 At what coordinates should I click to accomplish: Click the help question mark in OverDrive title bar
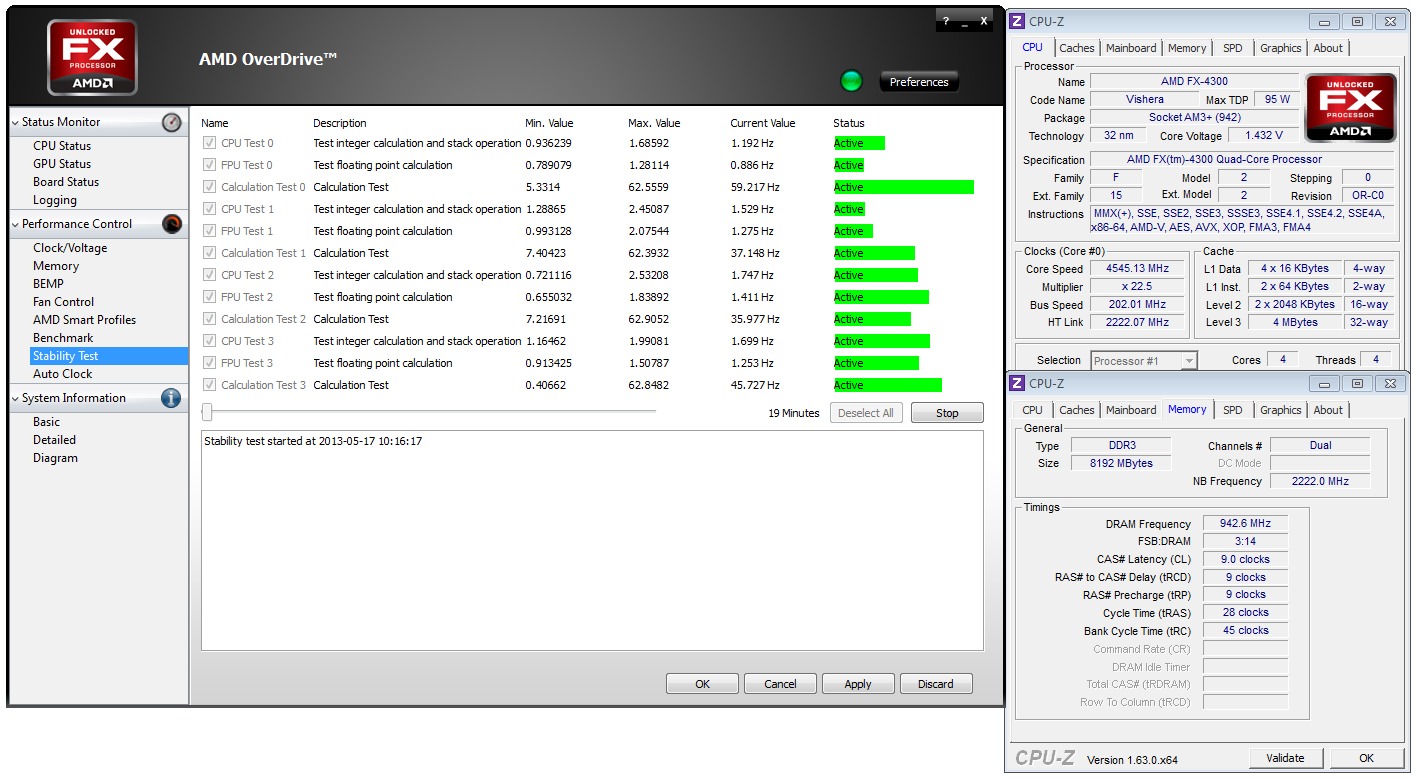pyautogui.click(x=945, y=21)
